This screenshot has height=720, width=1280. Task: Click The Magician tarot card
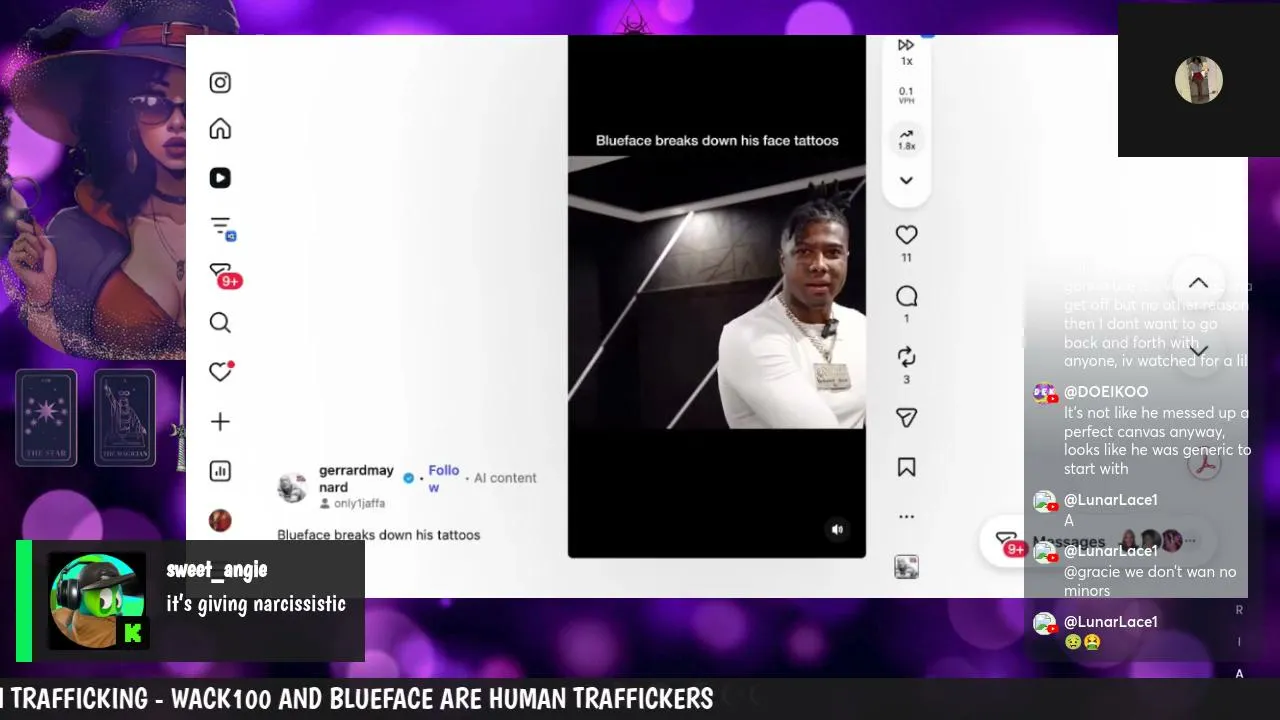coord(125,418)
